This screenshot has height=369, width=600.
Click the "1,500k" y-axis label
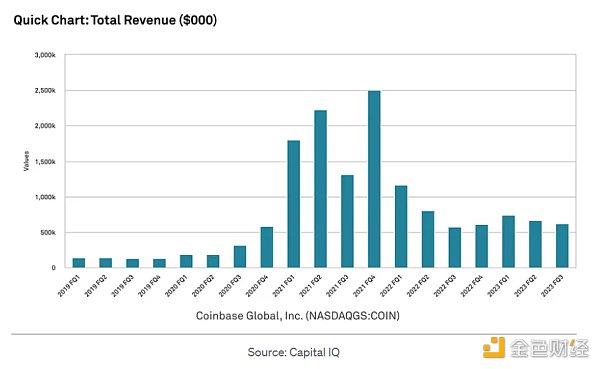click(45, 162)
